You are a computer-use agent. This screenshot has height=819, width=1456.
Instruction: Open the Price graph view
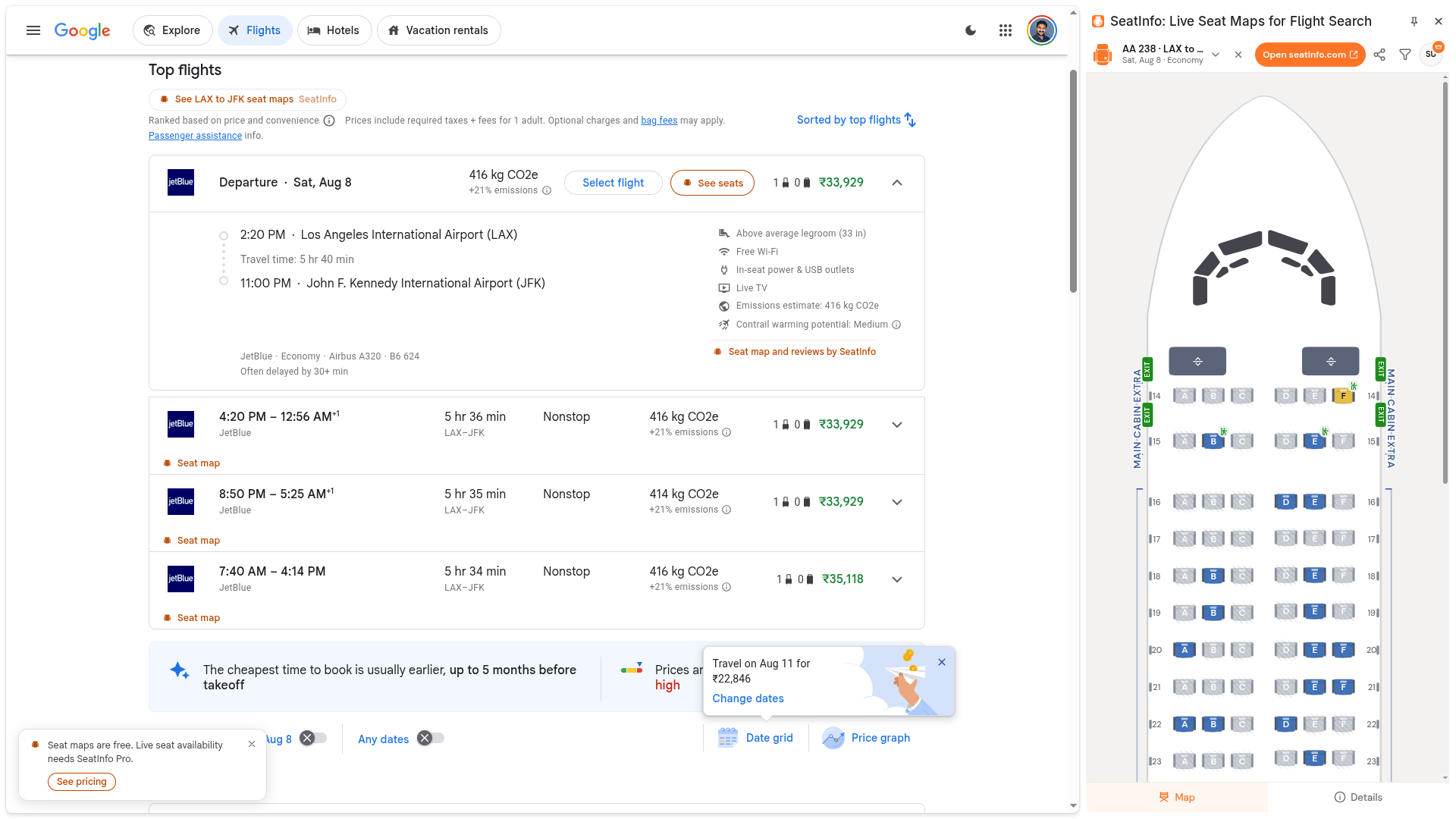[x=866, y=738]
